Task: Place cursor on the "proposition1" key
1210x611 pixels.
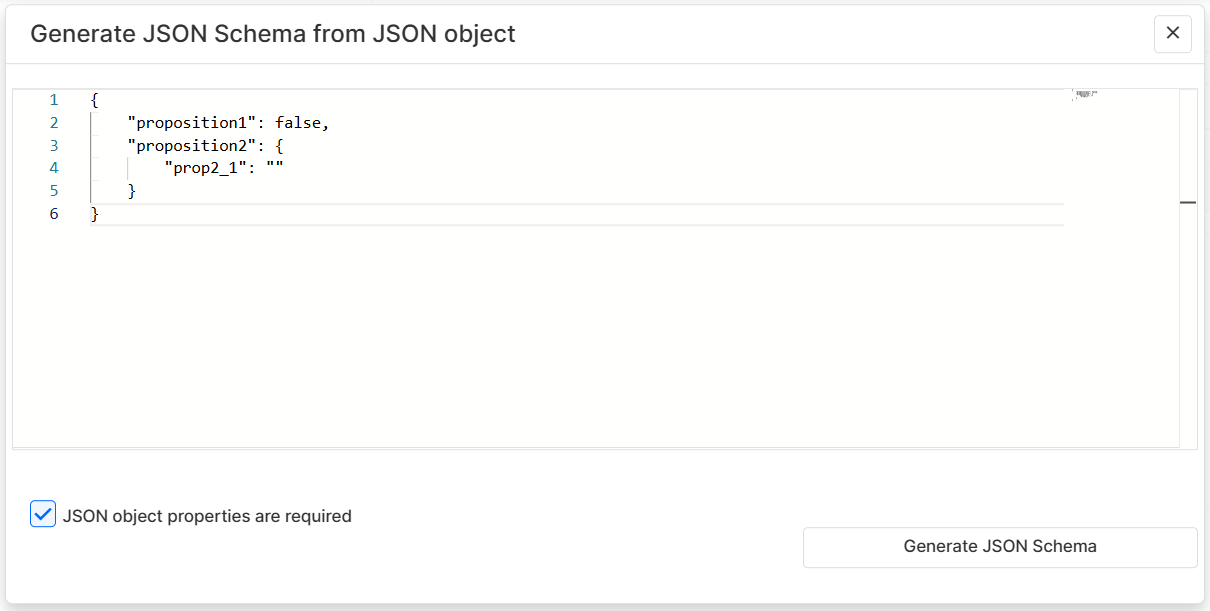Action: pos(191,123)
